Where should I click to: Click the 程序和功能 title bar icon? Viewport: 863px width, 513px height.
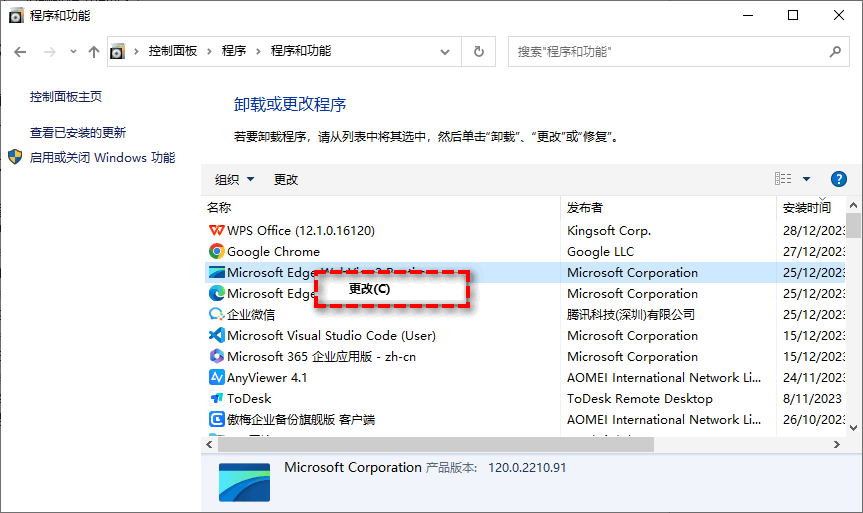[x=16, y=15]
